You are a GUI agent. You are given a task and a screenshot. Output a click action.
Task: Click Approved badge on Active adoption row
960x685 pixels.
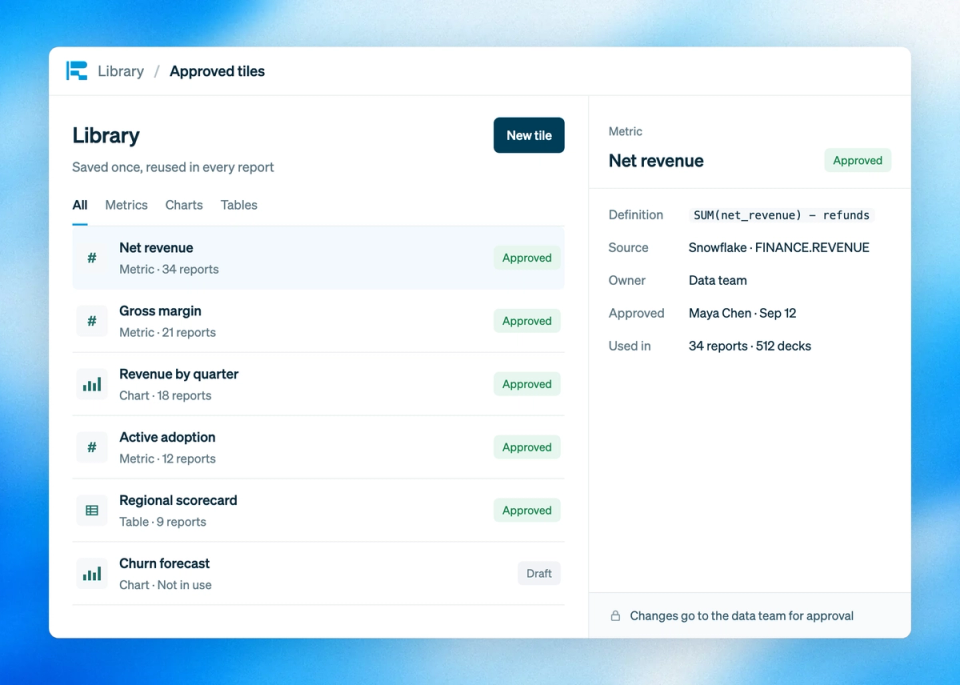pyautogui.click(x=527, y=447)
